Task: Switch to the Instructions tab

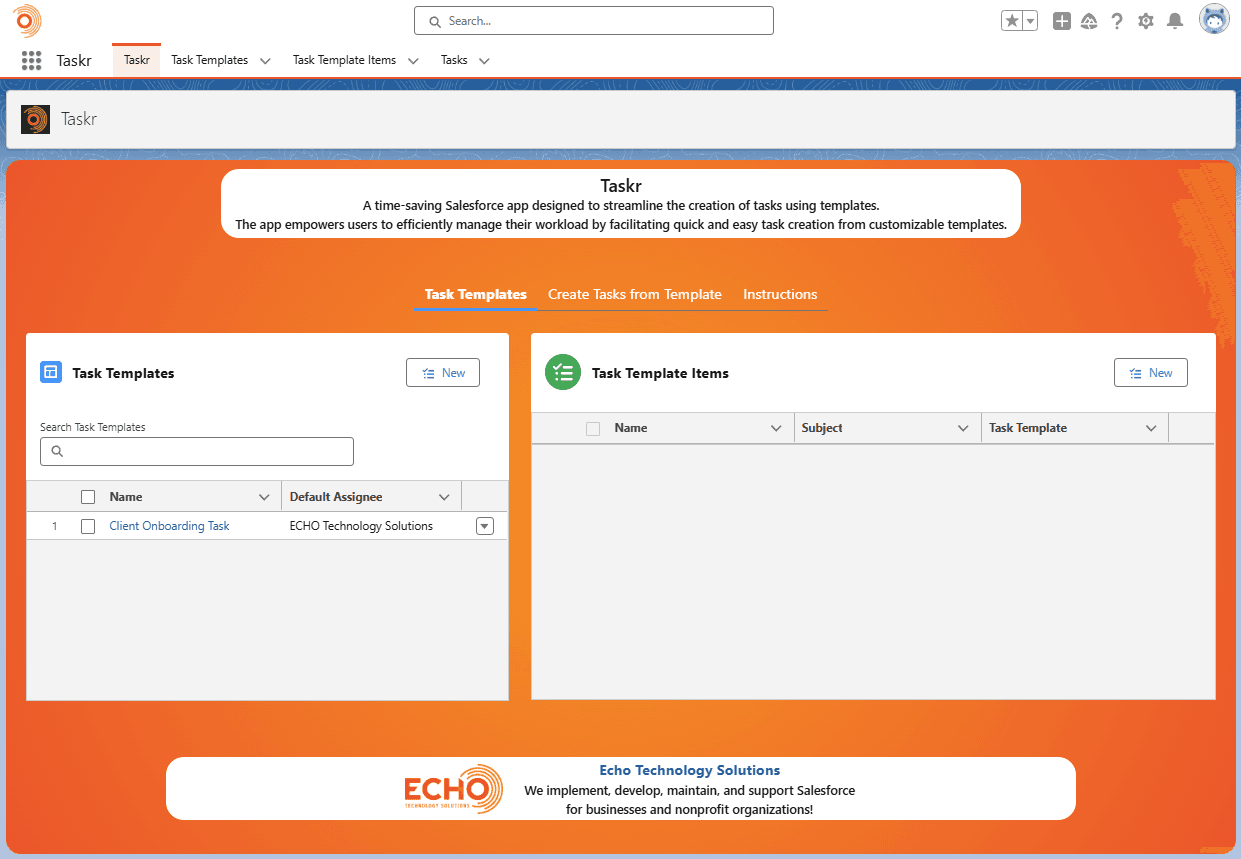Action: (x=780, y=294)
